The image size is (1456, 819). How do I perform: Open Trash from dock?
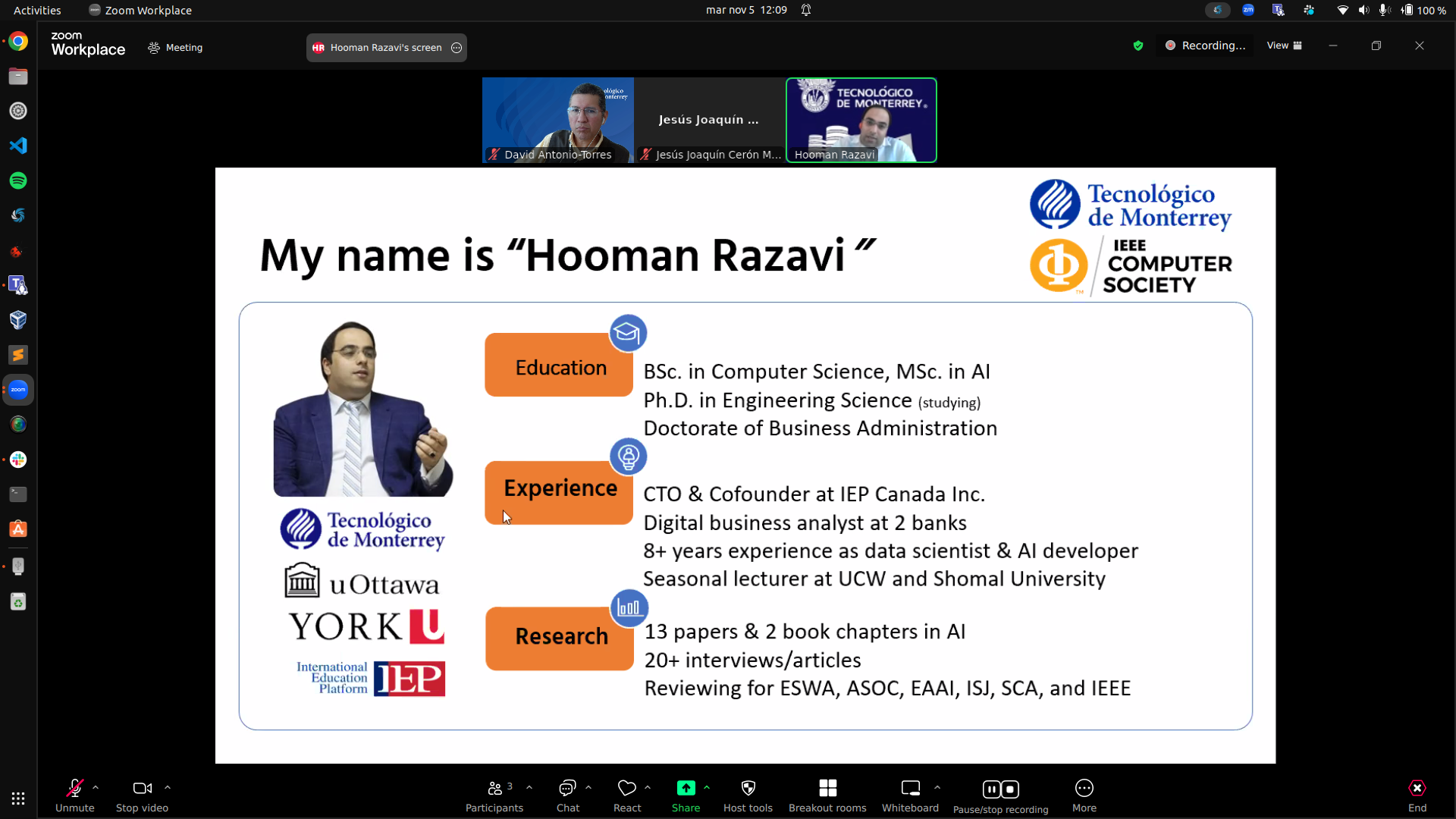pyautogui.click(x=18, y=602)
